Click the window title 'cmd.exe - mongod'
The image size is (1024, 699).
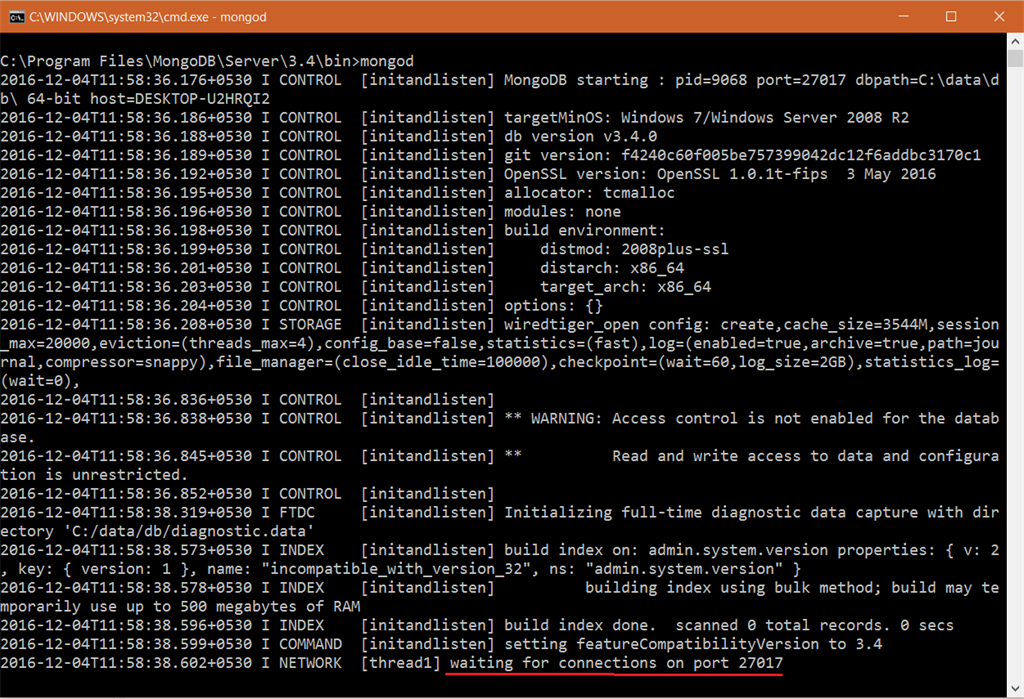coord(148,17)
